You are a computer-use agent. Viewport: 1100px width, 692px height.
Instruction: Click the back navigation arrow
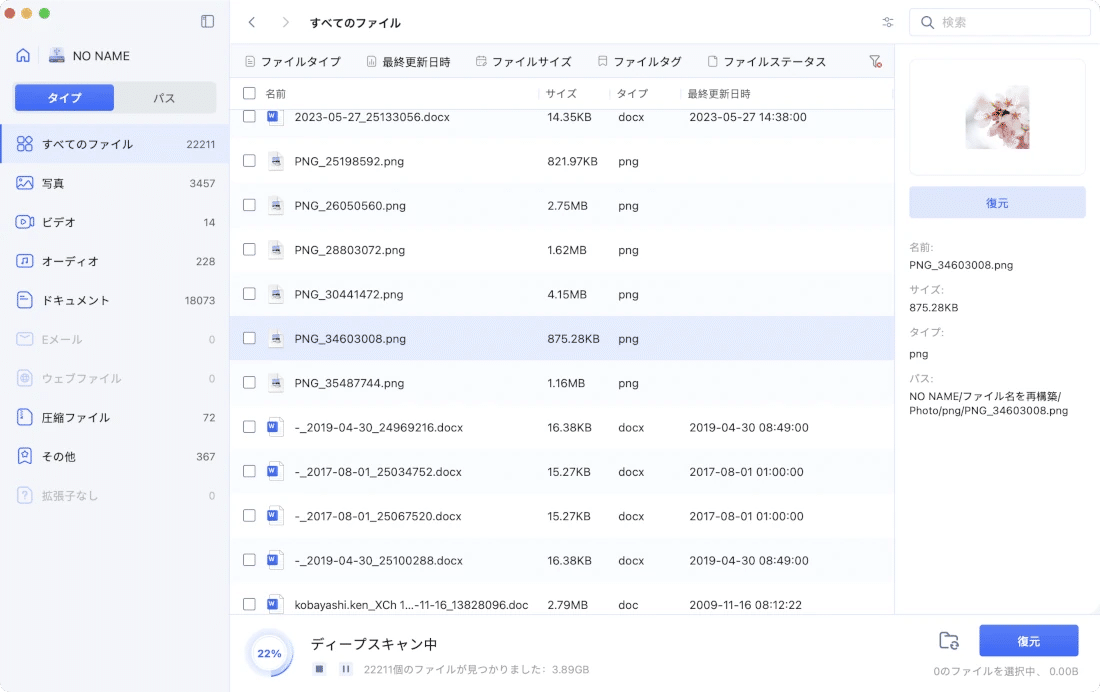coord(251,22)
